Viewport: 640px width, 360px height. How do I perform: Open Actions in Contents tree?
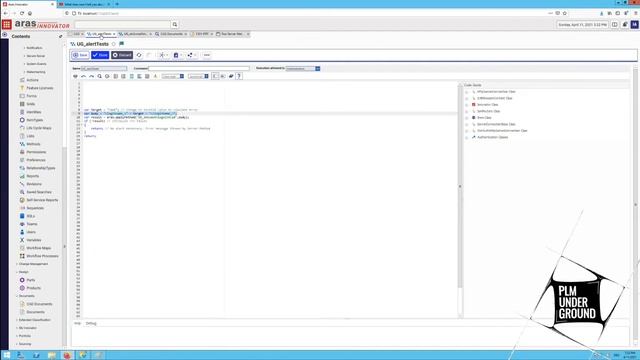tap(32, 80)
